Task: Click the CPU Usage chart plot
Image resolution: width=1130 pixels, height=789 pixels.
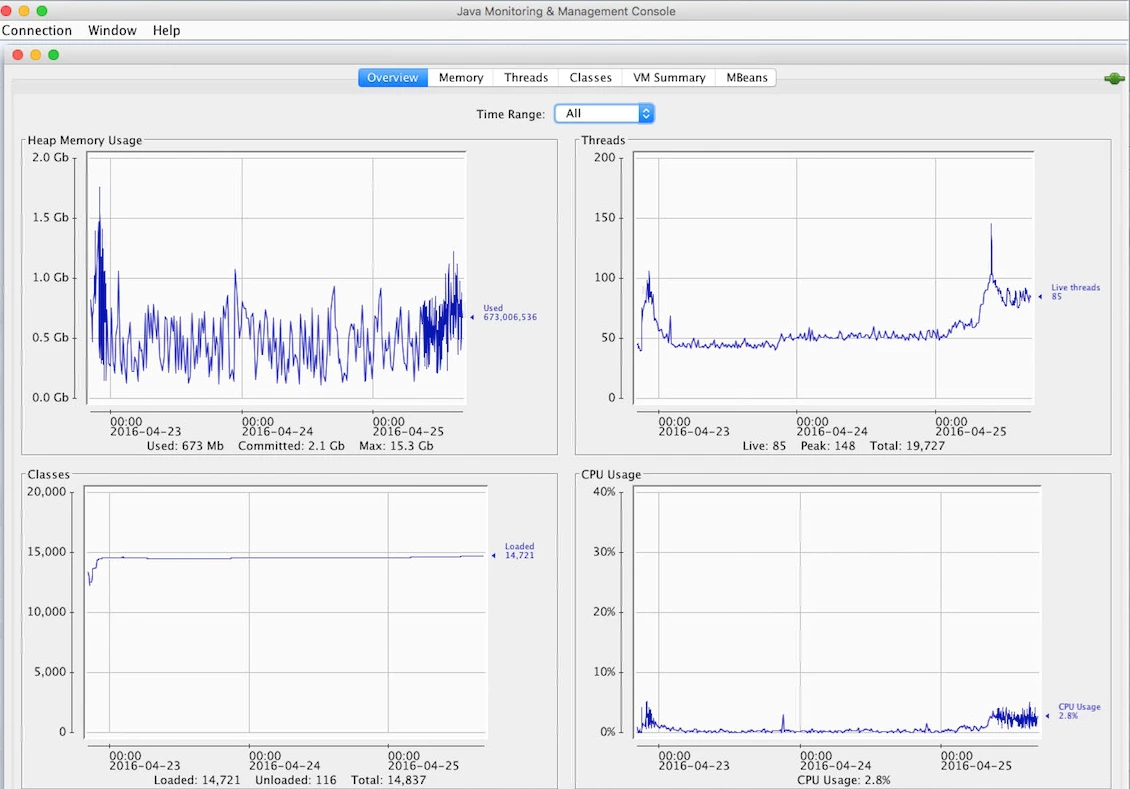Action: click(x=837, y=612)
